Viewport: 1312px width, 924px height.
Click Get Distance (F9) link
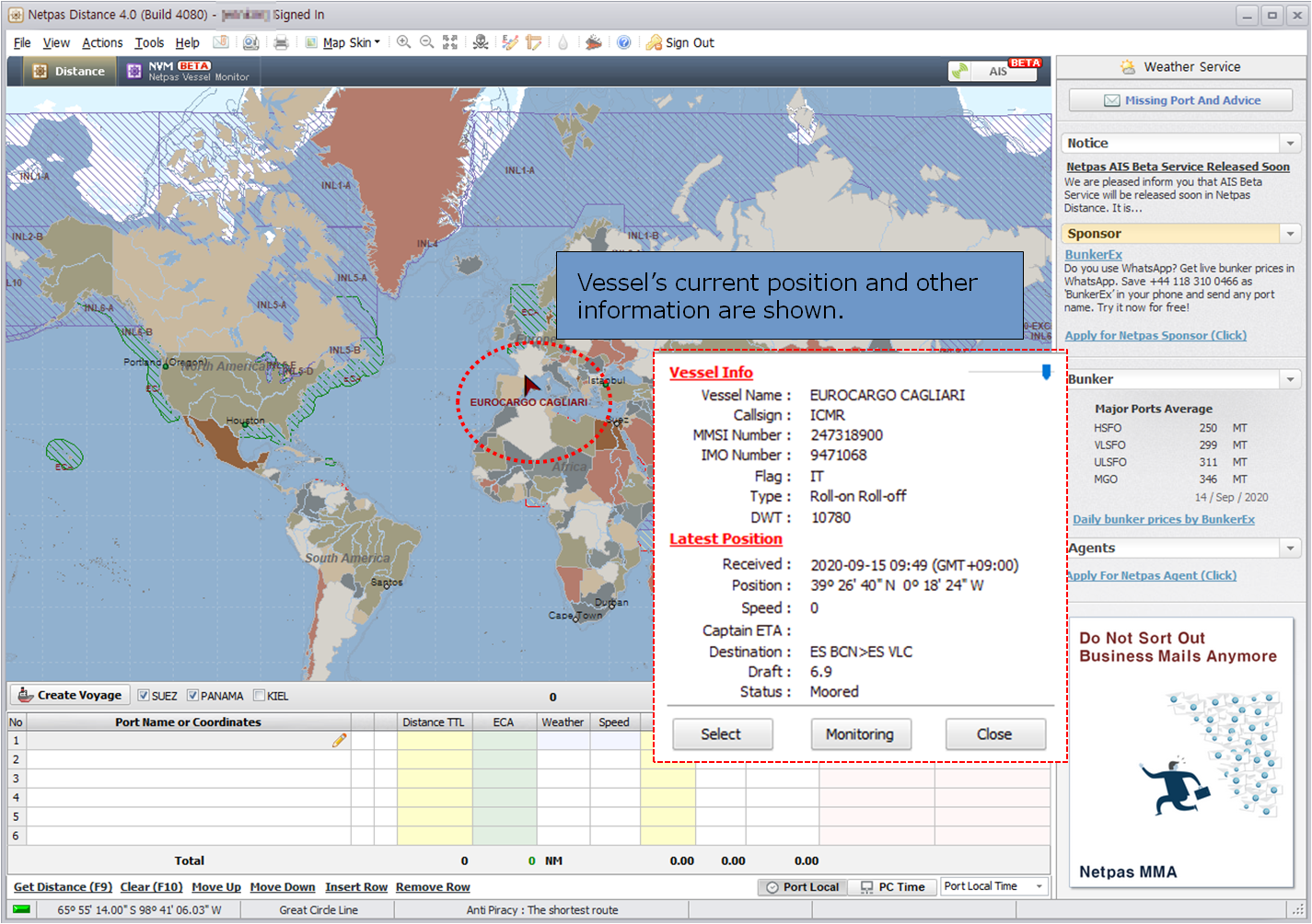(63, 887)
